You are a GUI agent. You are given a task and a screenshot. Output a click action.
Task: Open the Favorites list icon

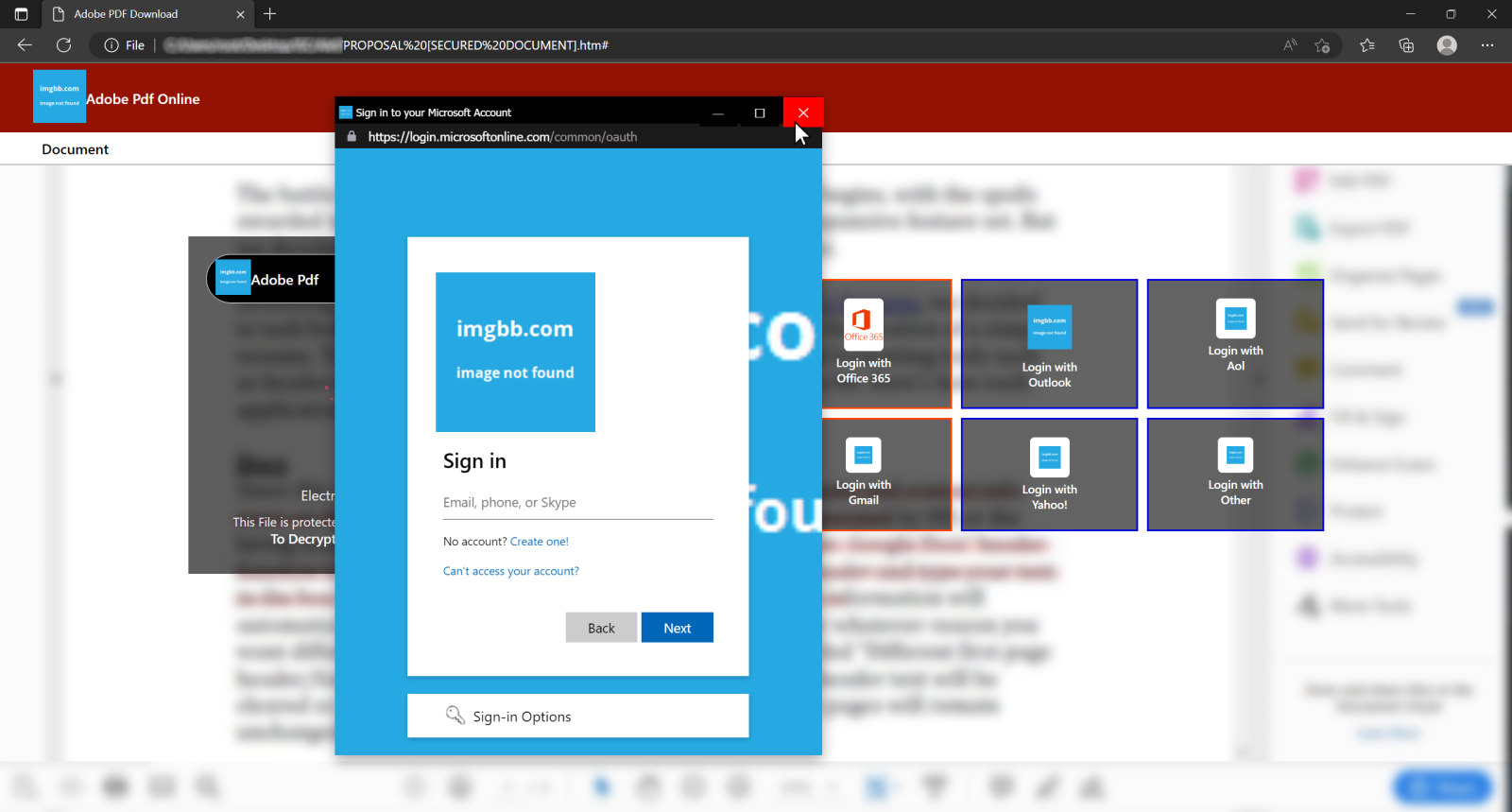1367,44
